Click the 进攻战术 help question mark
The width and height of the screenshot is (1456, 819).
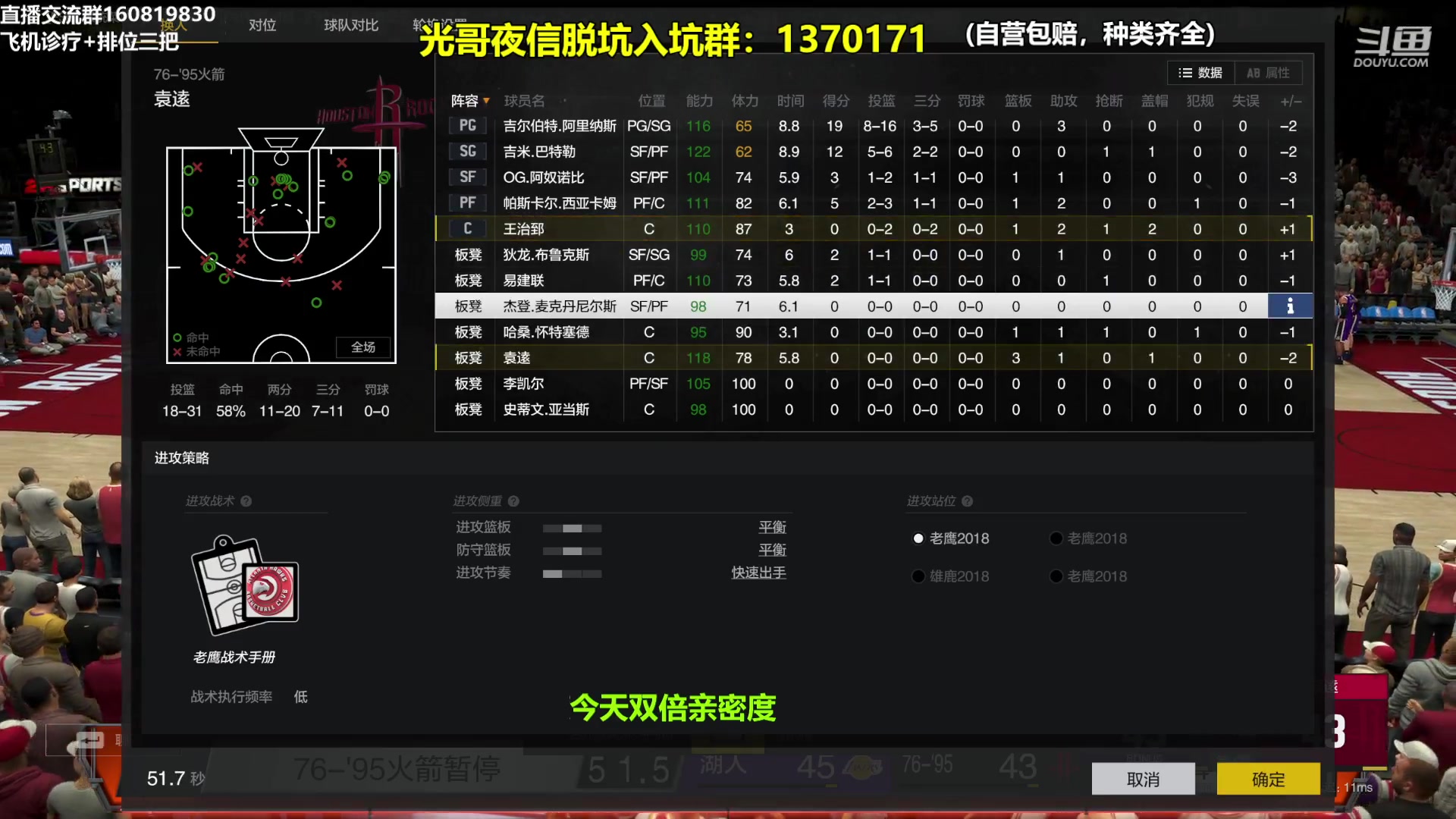tap(245, 500)
